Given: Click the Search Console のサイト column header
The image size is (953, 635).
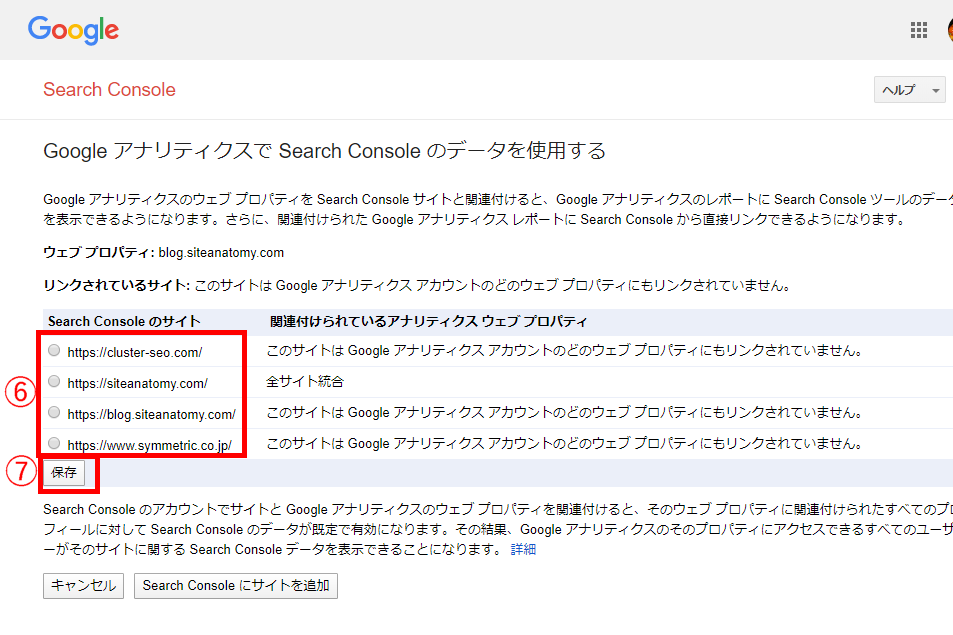Looking at the screenshot, I should pos(125,321).
